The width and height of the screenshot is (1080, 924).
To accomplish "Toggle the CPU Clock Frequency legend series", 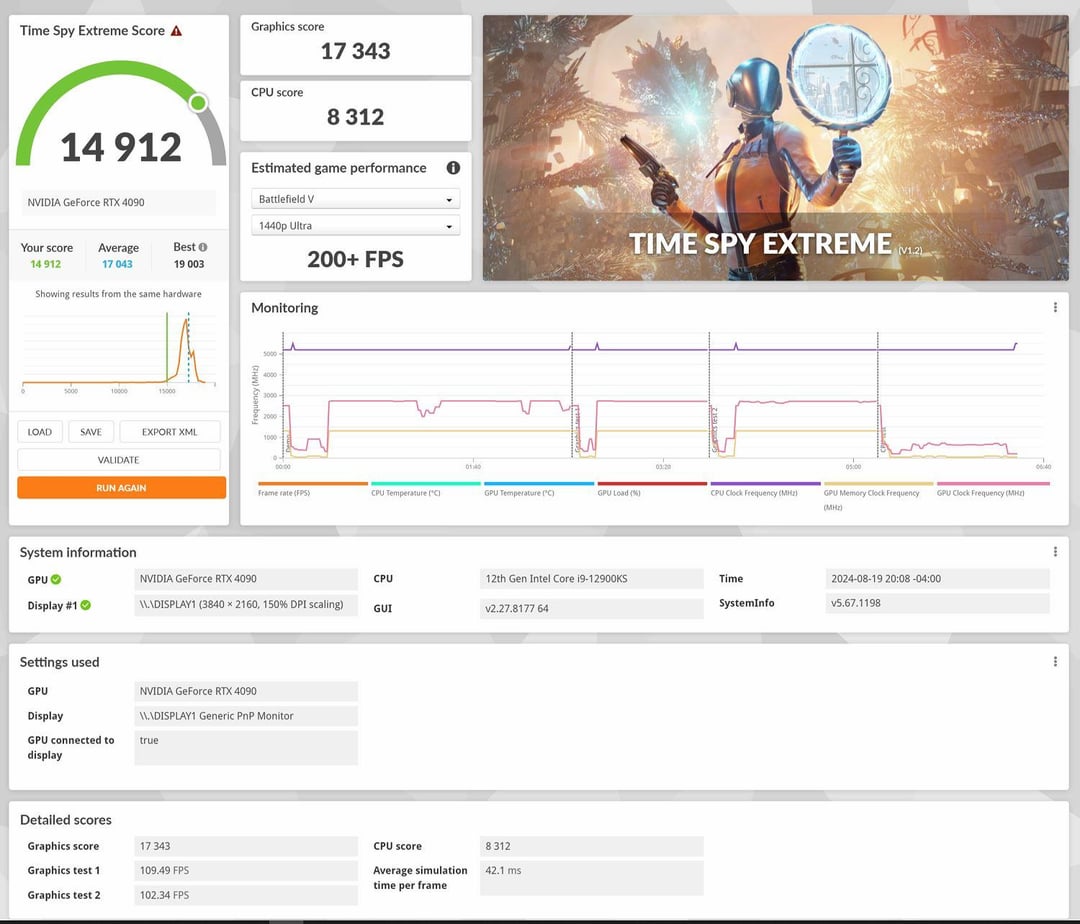I will [x=765, y=489].
